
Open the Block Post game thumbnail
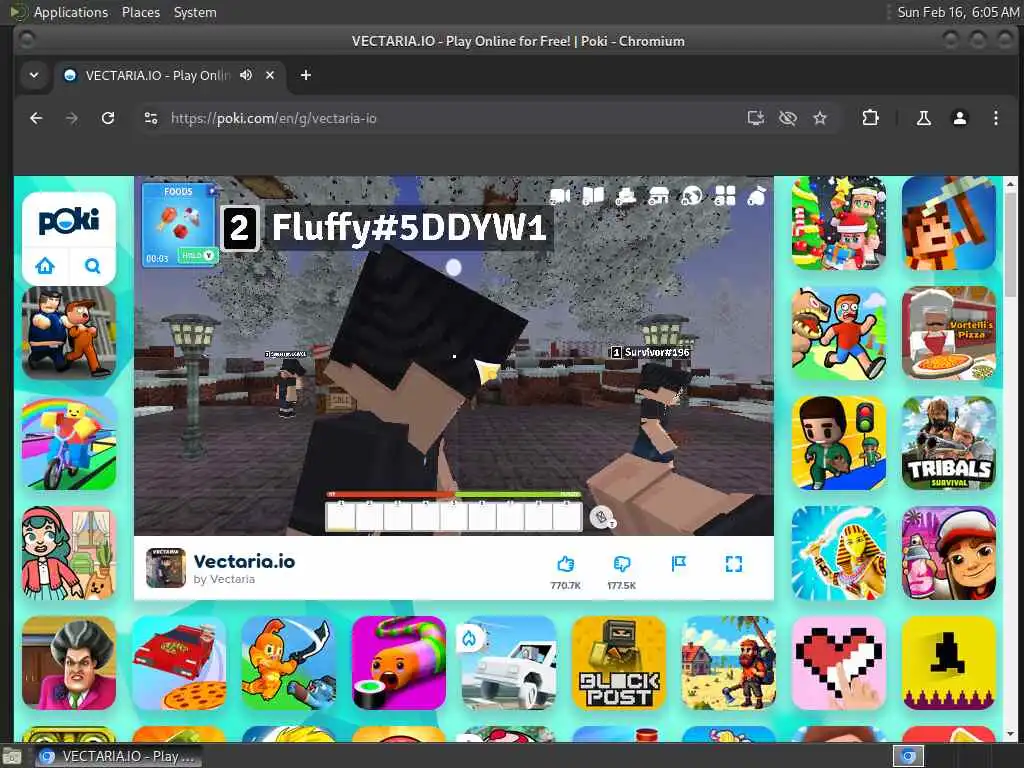coord(618,663)
